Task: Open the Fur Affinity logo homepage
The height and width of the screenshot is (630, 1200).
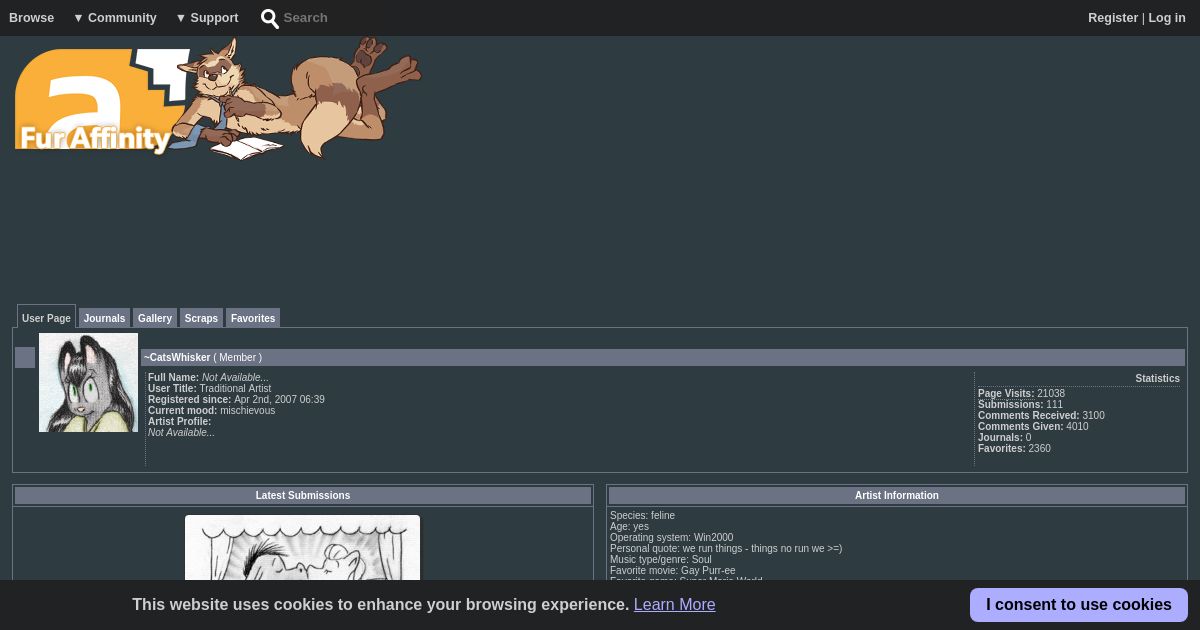Action: tap(102, 100)
